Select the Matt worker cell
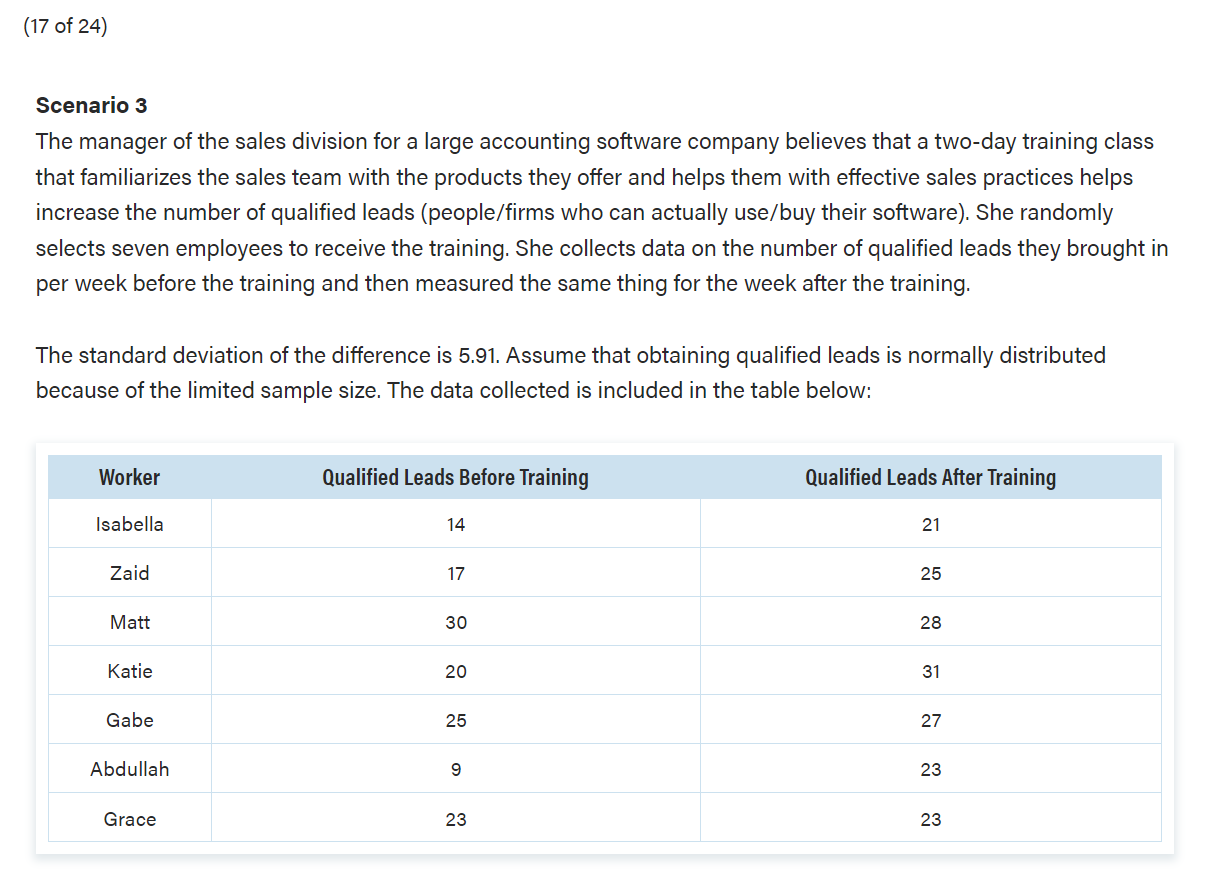The image size is (1218, 878). pos(129,622)
